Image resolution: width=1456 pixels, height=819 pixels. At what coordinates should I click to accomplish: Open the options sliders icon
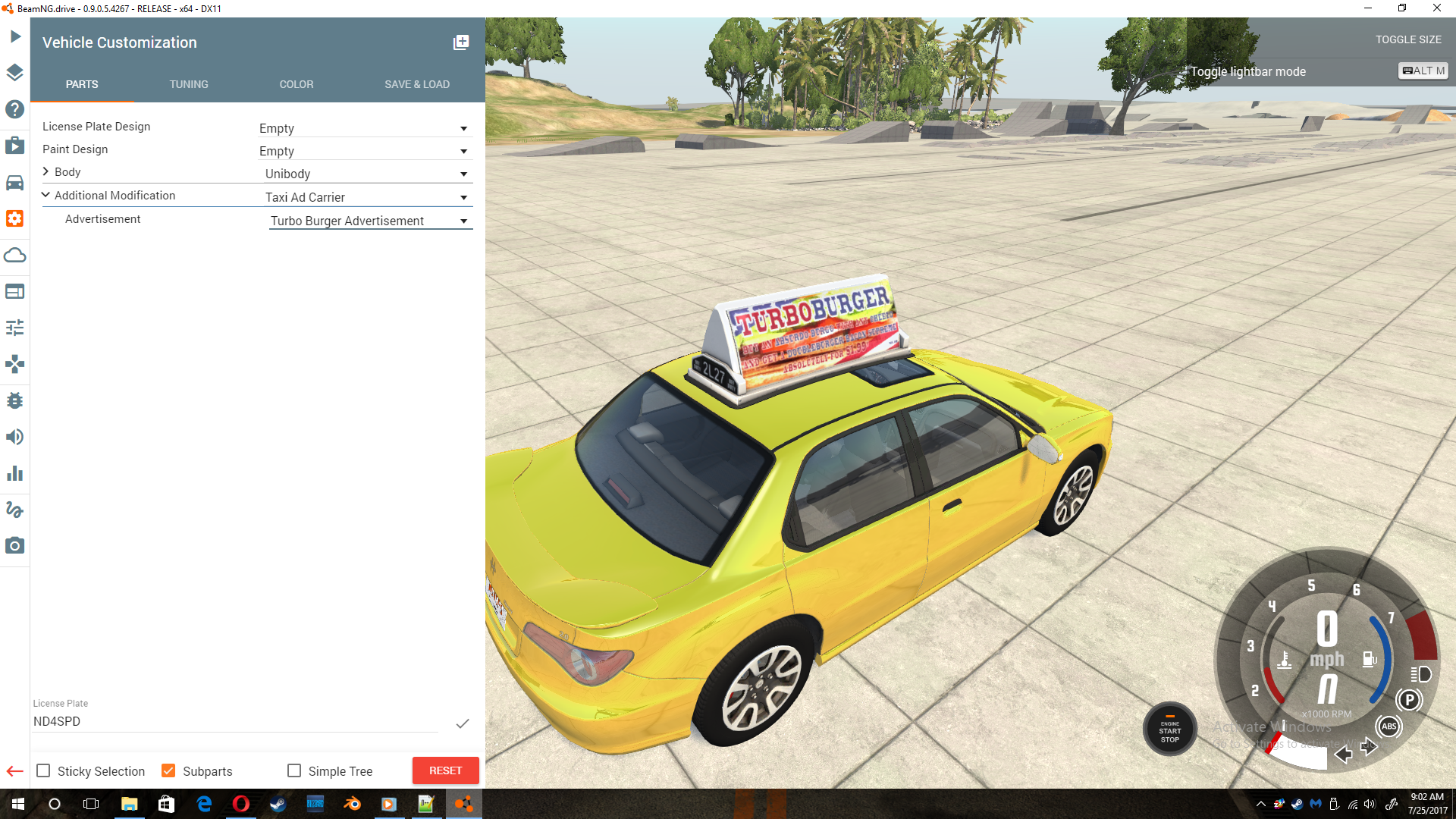[x=15, y=328]
